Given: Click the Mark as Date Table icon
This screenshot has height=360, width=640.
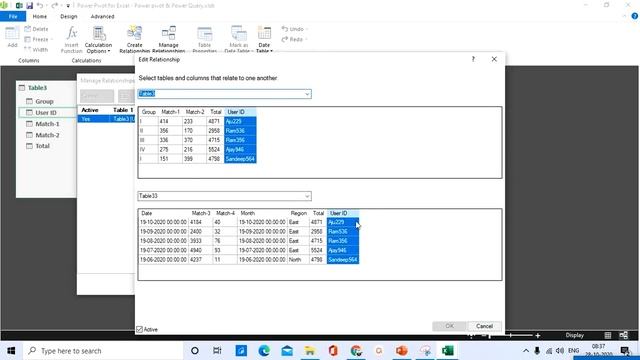Looking at the screenshot, I should (239, 33).
